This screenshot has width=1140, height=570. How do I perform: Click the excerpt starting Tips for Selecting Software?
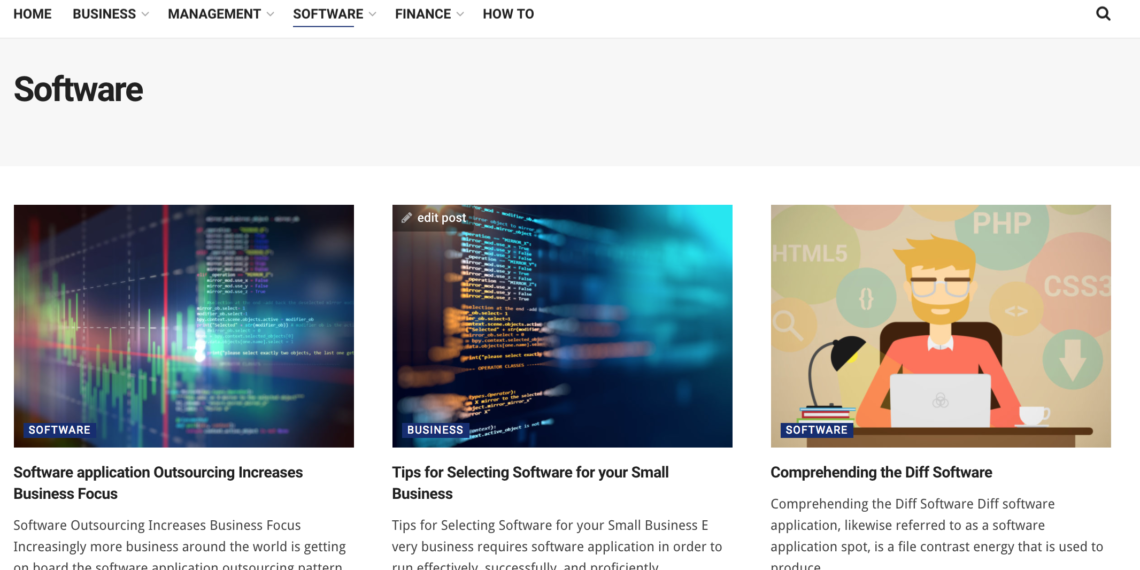pos(557,545)
